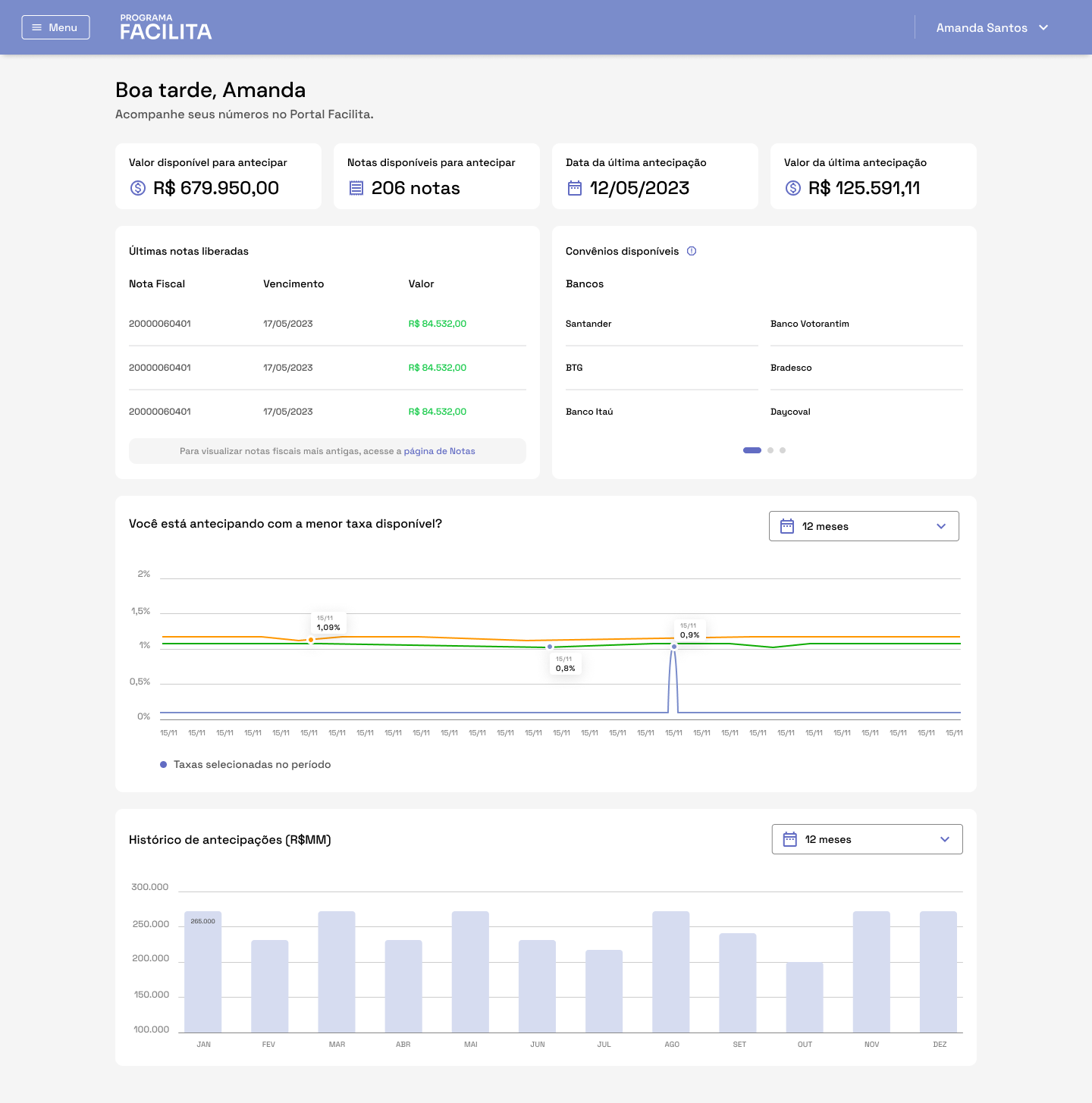Expand the Amanda Santos user chevron
This screenshot has width=1092, height=1103.
pyautogui.click(x=1043, y=27)
